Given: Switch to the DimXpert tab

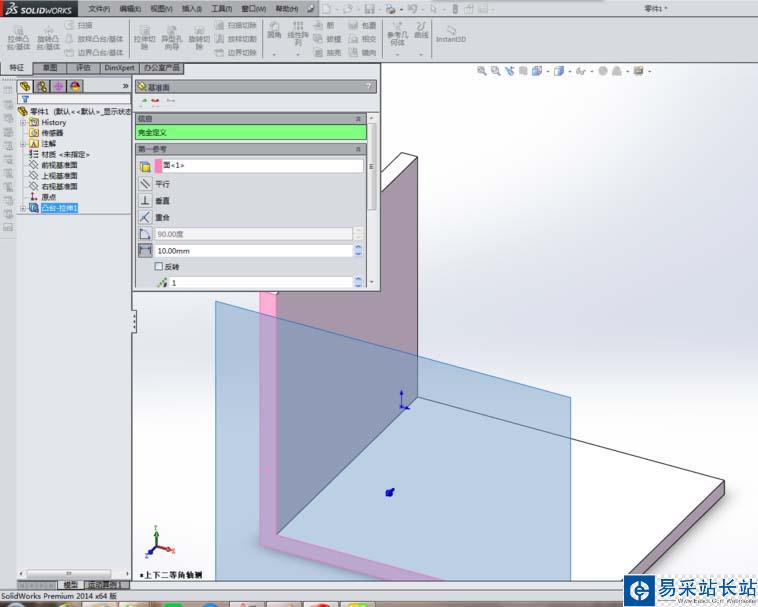Looking at the screenshot, I should [x=119, y=68].
